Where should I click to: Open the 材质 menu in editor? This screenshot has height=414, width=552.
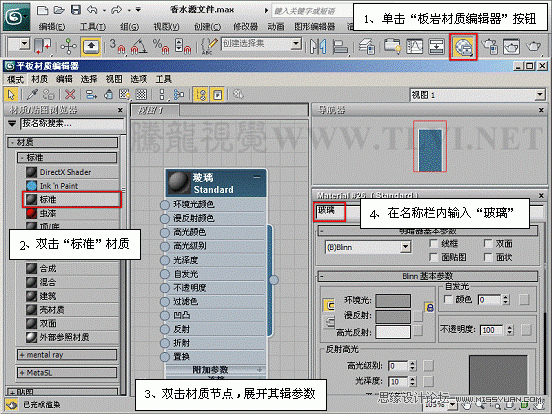39,79
